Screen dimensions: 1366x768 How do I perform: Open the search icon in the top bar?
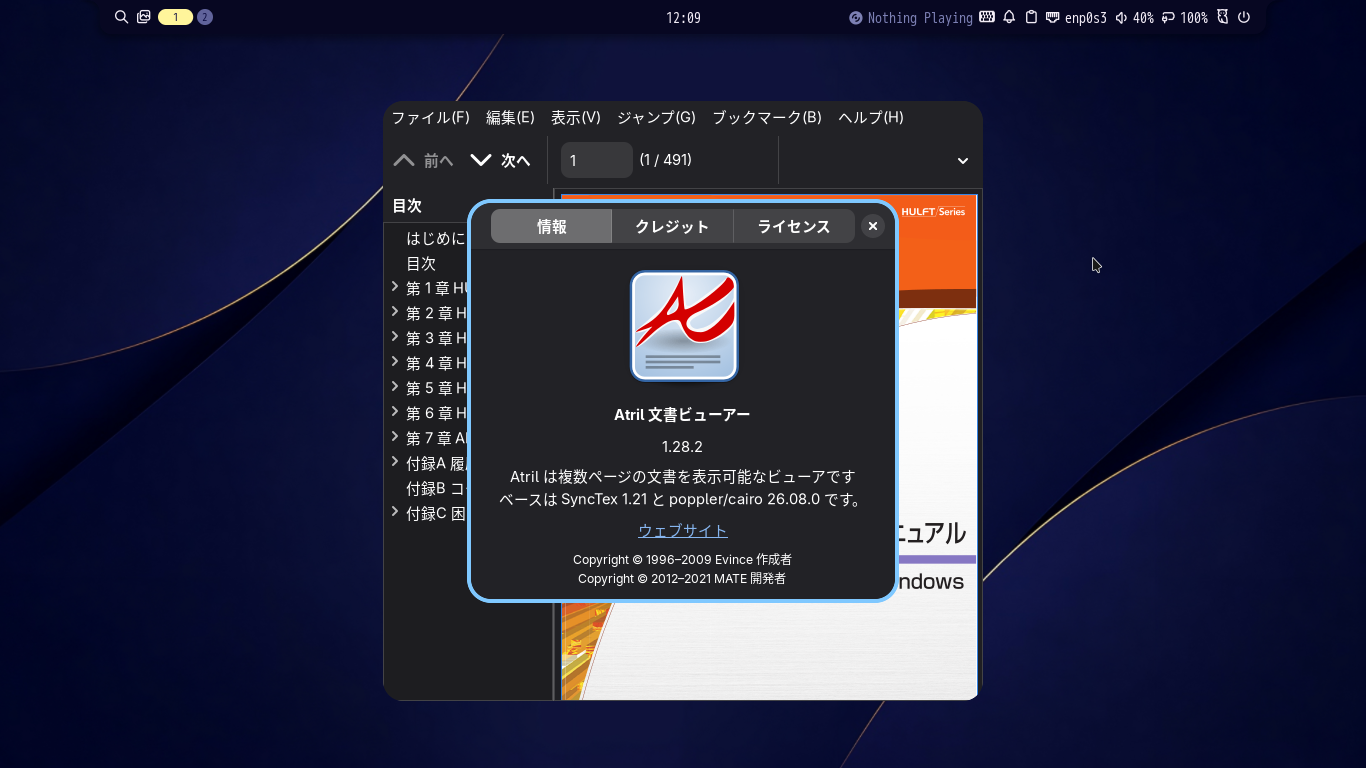point(121,17)
